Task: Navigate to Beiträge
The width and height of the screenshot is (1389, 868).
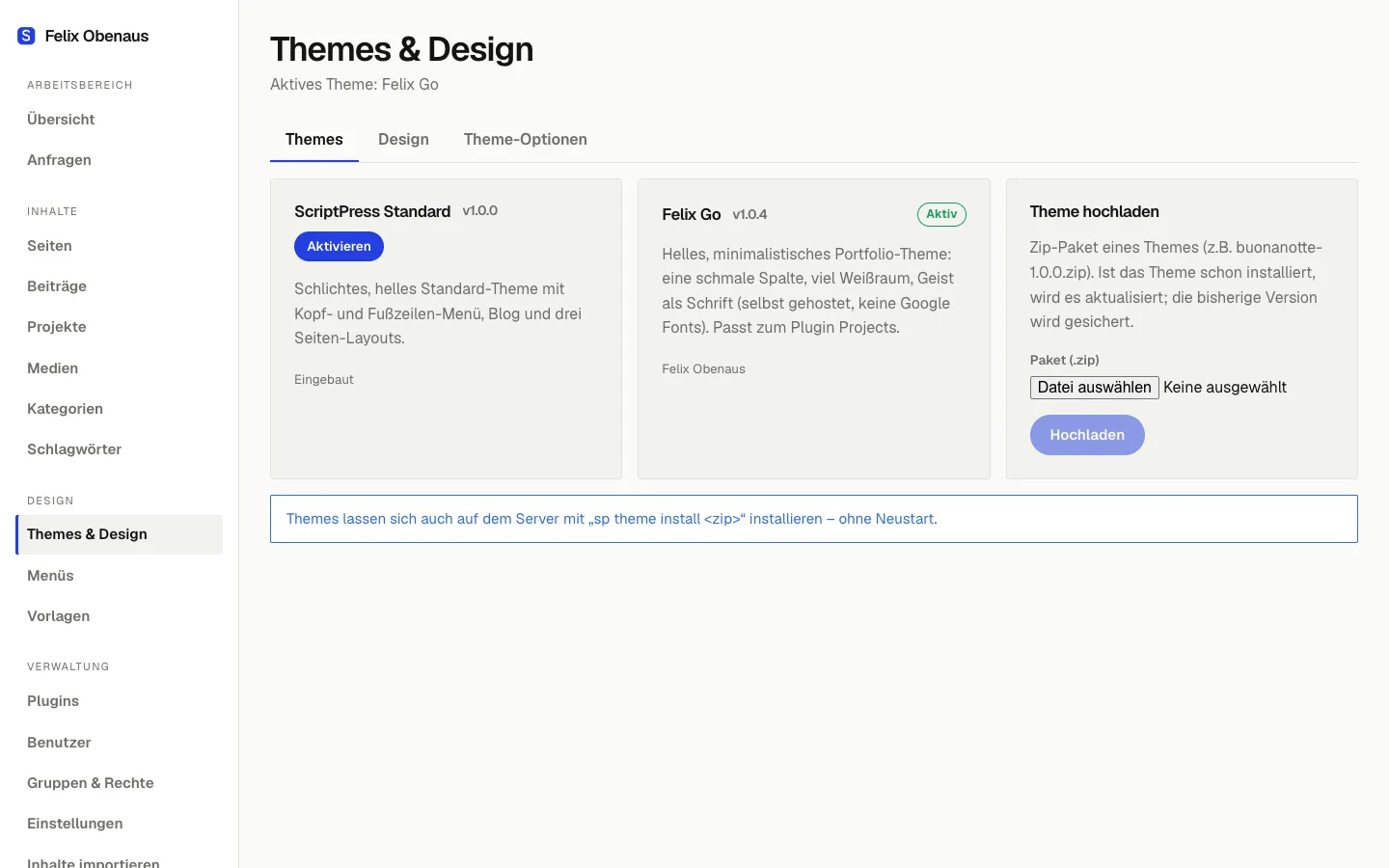Action: [x=119, y=286]
